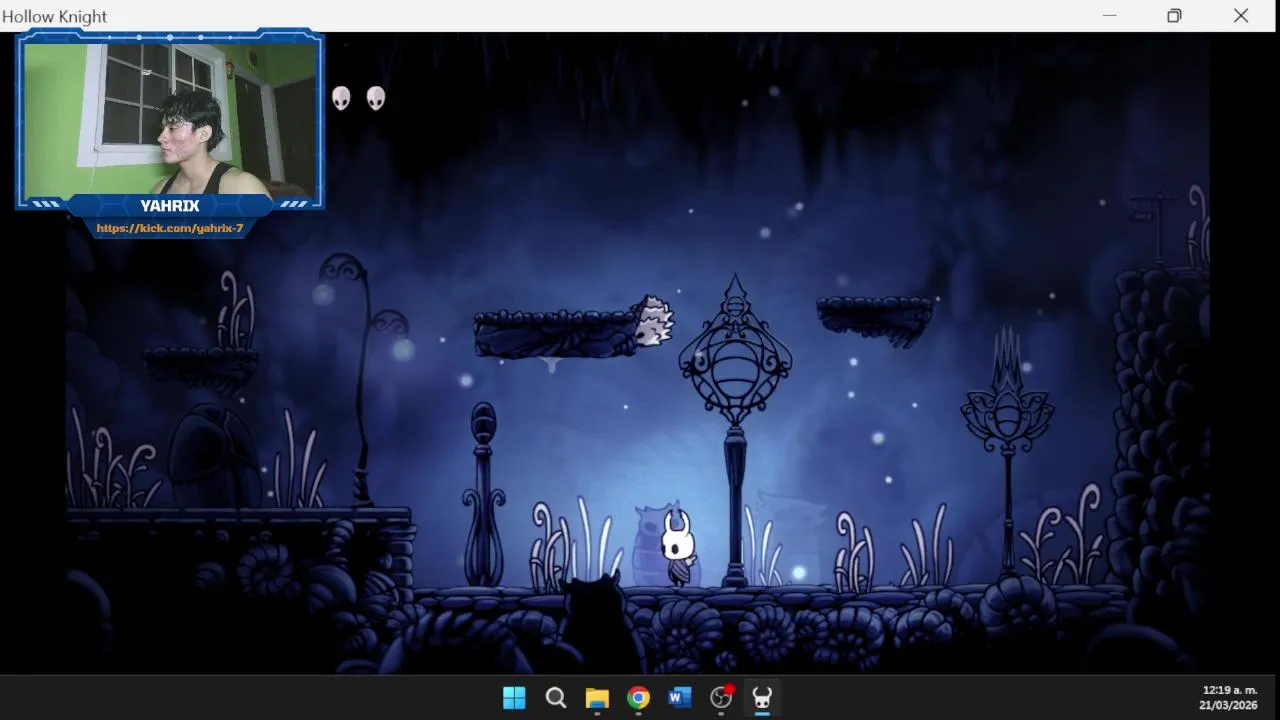Open the kick.com/yahrix-7 link in overlay
Image resolution: width=1280 pixels, height=720 pixels.
click(x=170, y=228)
